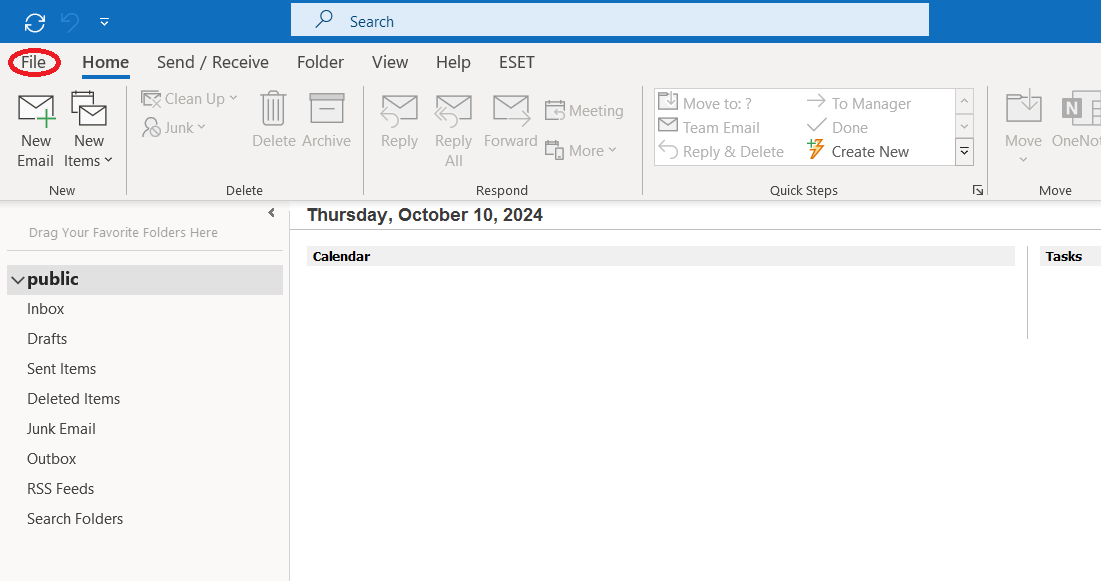Click the Send/Receive All Folders sync icon
The image size is (1101, 581).
click(34, 22)
